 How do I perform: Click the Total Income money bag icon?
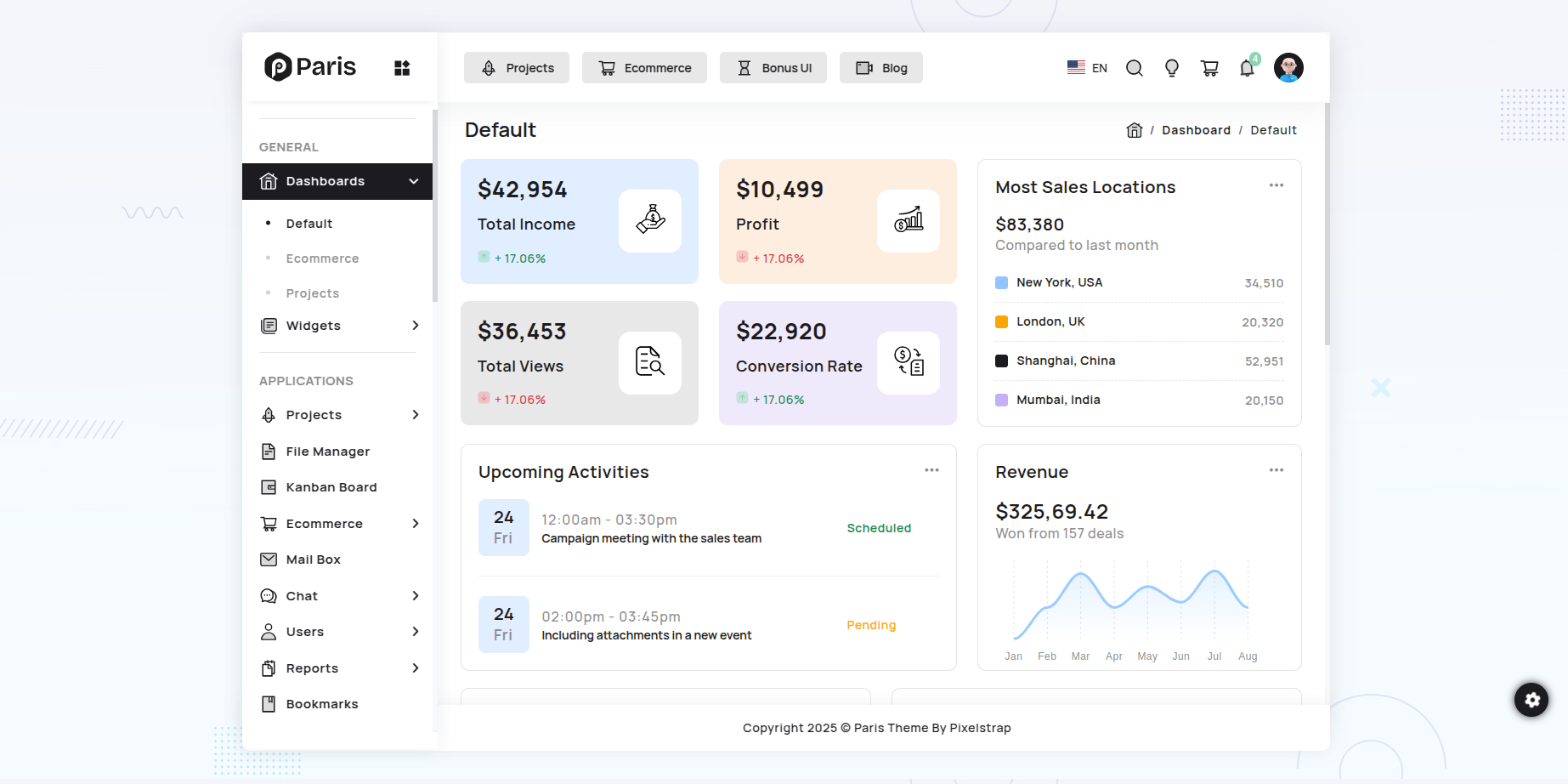coord(650,220)
